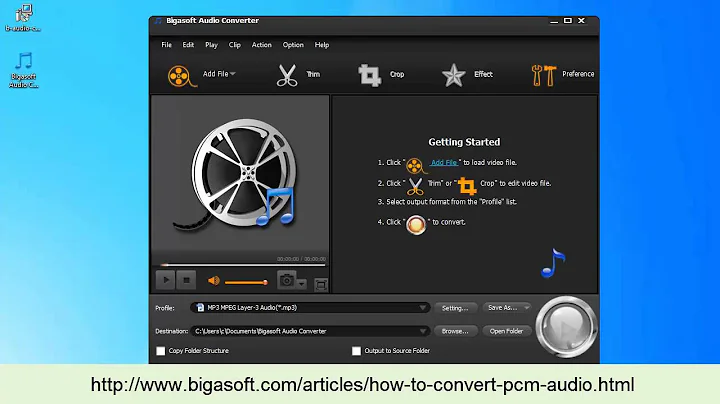Click the Save As... button

coord(502,308)
